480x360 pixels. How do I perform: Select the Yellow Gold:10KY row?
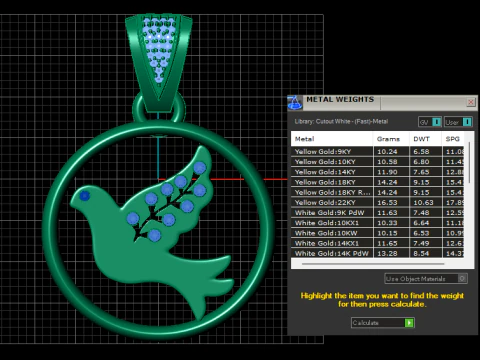(377, 162)
